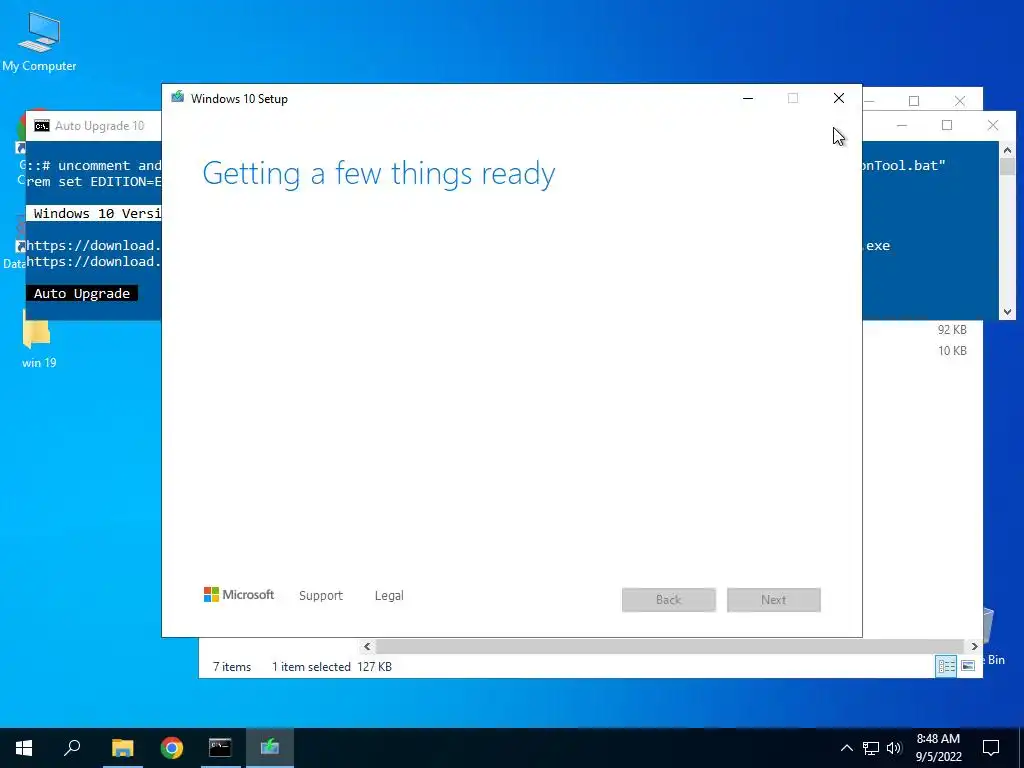Open the Action Center notifications icon
Screen dimensions: 1024x768
click(991, 748)
